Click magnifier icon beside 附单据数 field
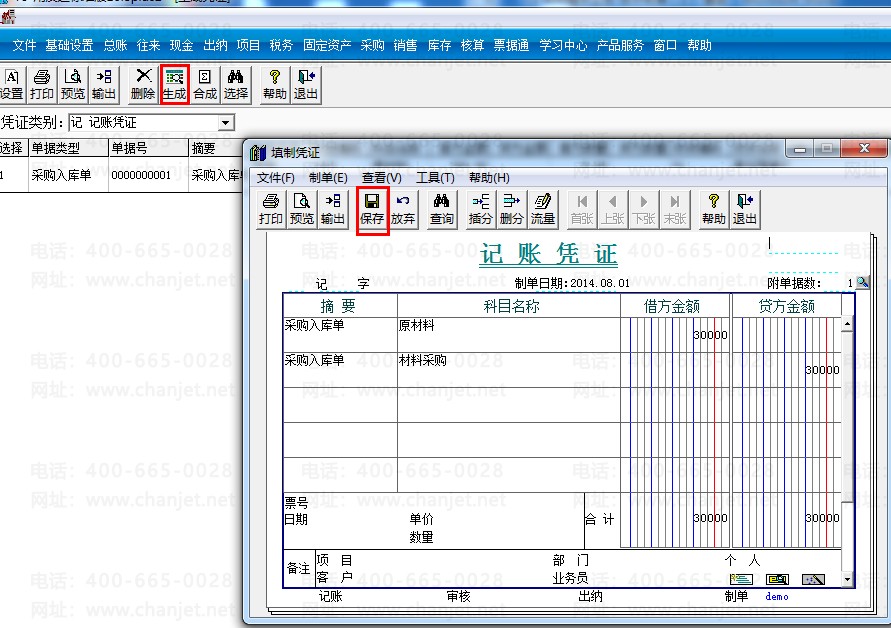The image size is (891, 628). (x=863, y=283)
